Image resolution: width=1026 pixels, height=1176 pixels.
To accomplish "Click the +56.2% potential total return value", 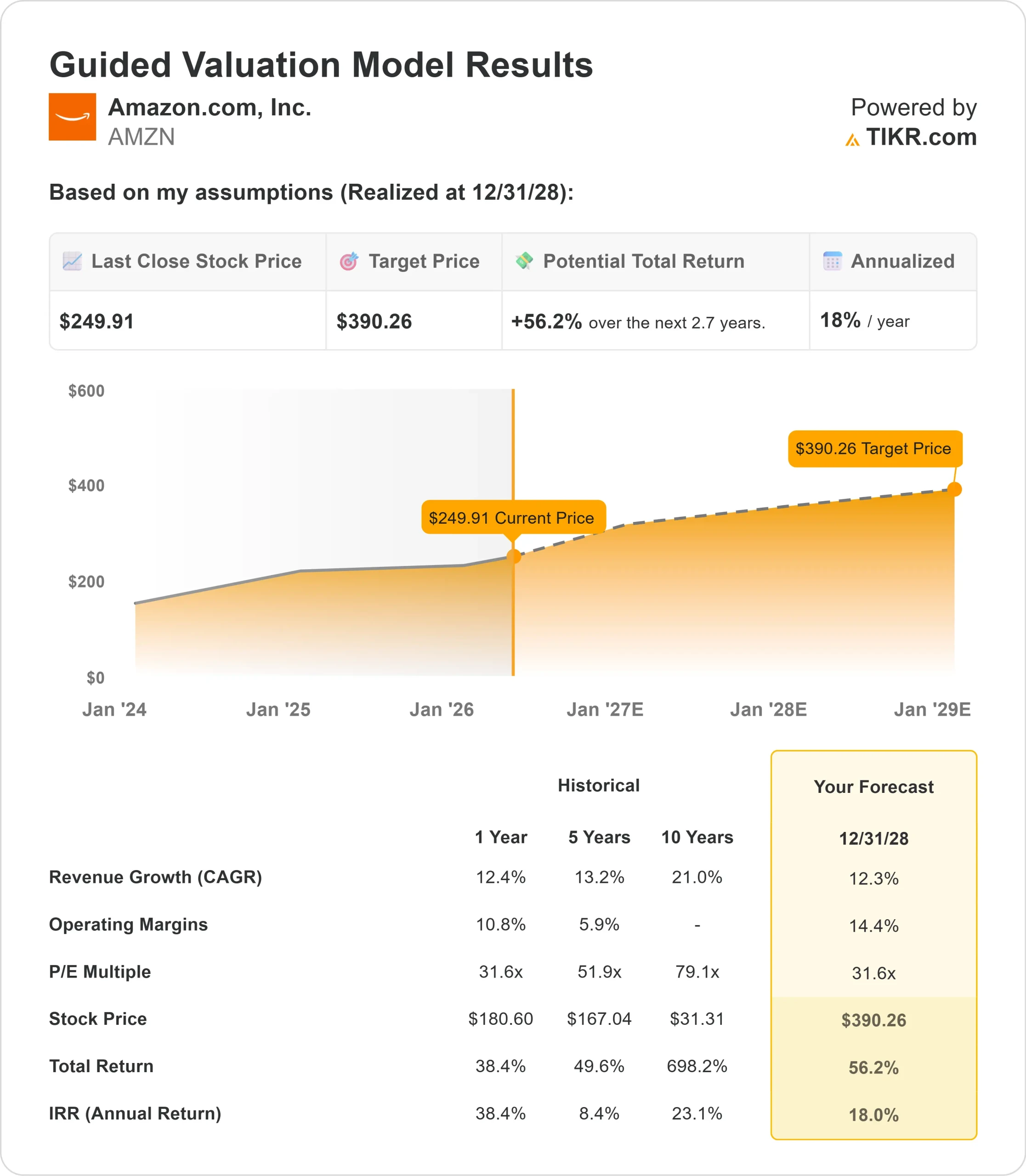I will tap(546, 322).
